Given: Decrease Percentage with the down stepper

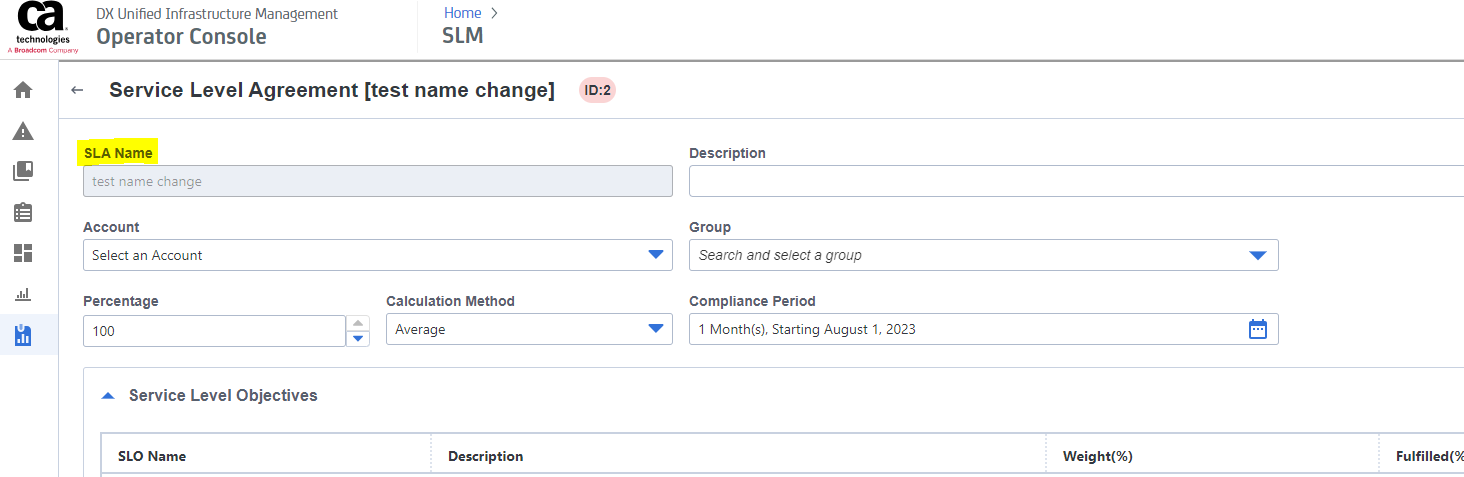Looking at the screenshot, I should 358,338.
